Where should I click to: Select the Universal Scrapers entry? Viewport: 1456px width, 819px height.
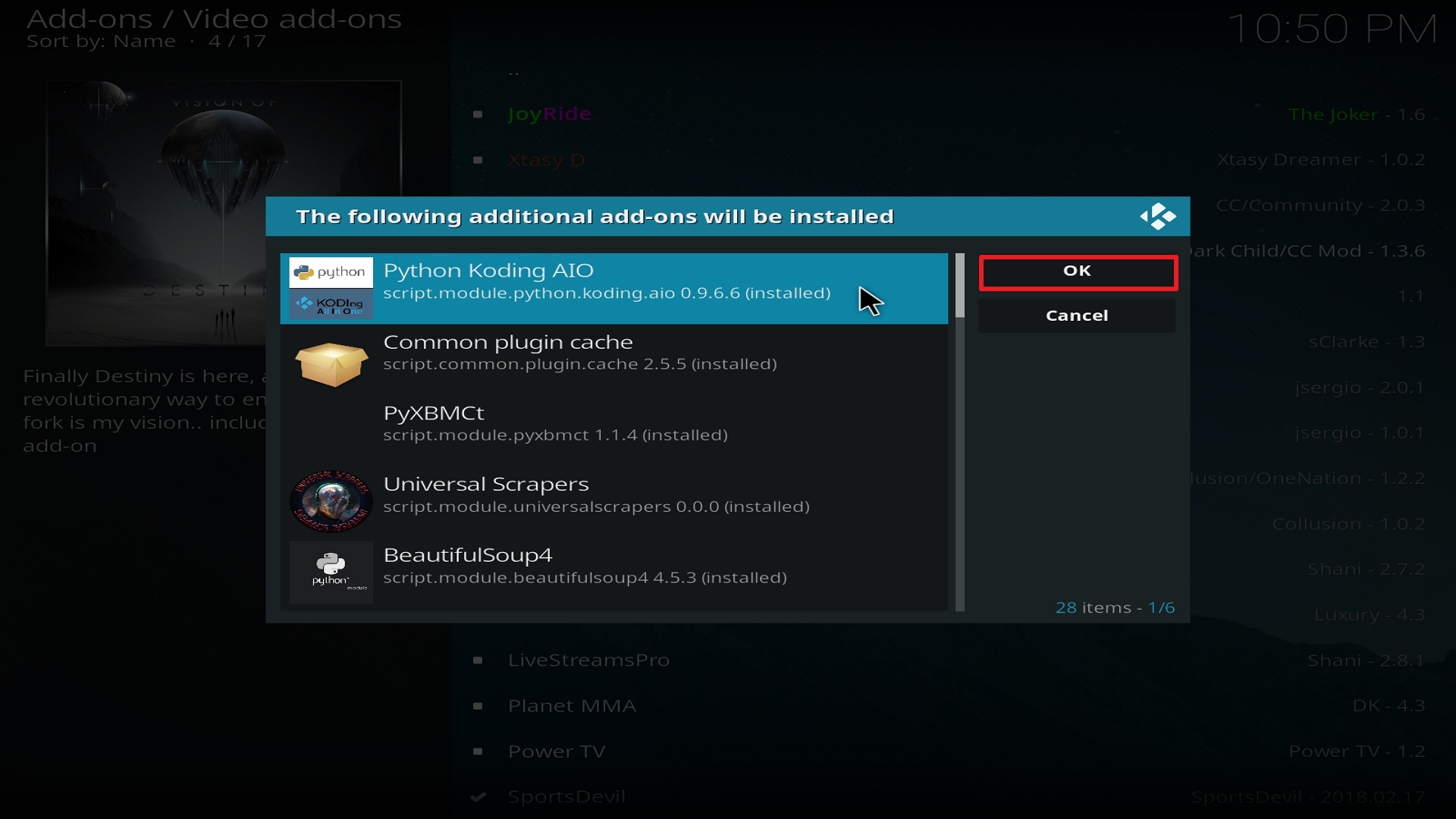click(614, 502)
